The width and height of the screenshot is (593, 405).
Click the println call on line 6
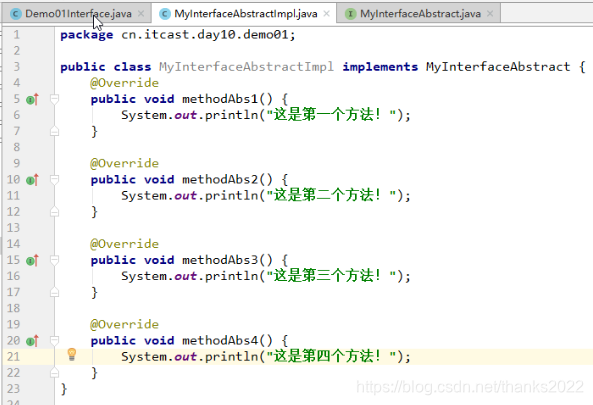pos(231,115)
